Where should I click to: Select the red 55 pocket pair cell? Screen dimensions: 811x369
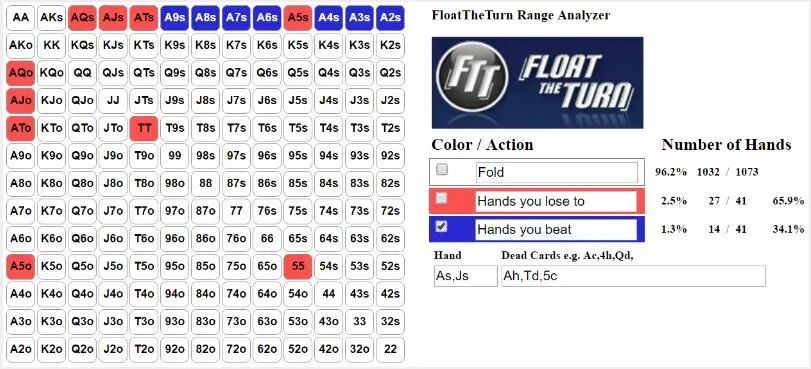coord(298,266)
